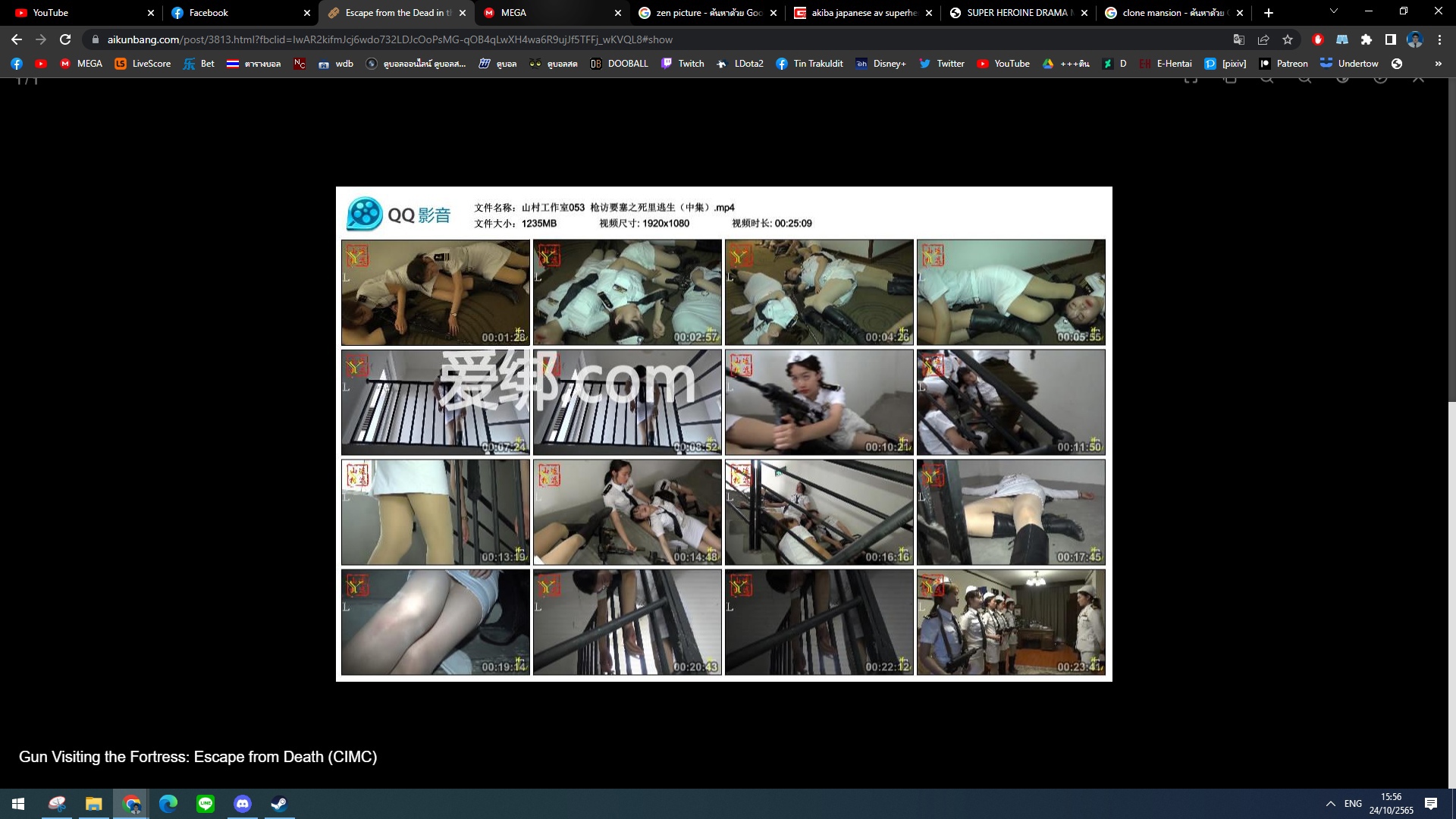Open Discord from the taskbar
1456x819 pixels.
click(x=242, y=804)
